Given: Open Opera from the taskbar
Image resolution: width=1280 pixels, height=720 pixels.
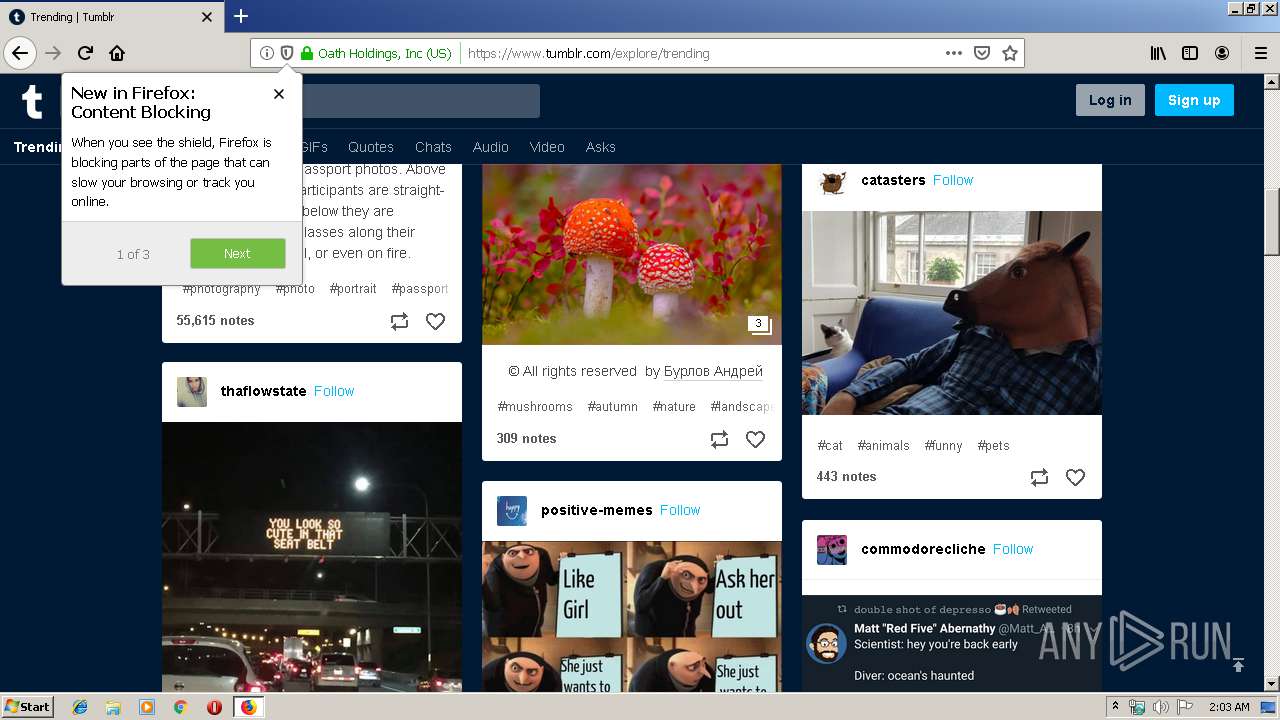Looking at the screenshot, I should (x=214, y=707).
